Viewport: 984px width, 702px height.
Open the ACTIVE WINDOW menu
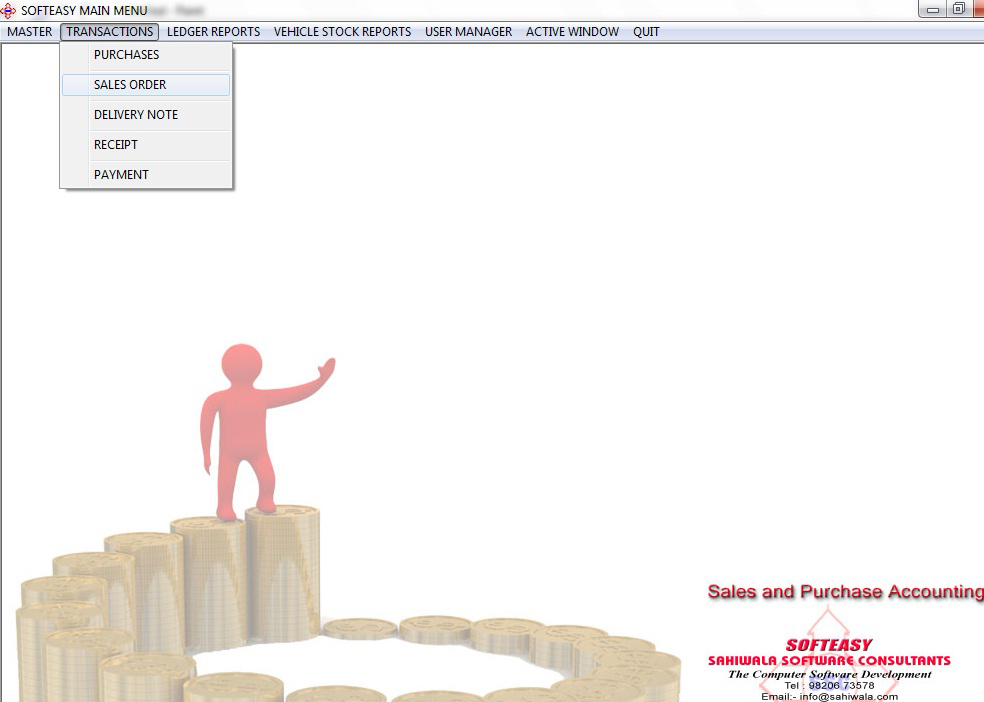click(x=571, y=31)
